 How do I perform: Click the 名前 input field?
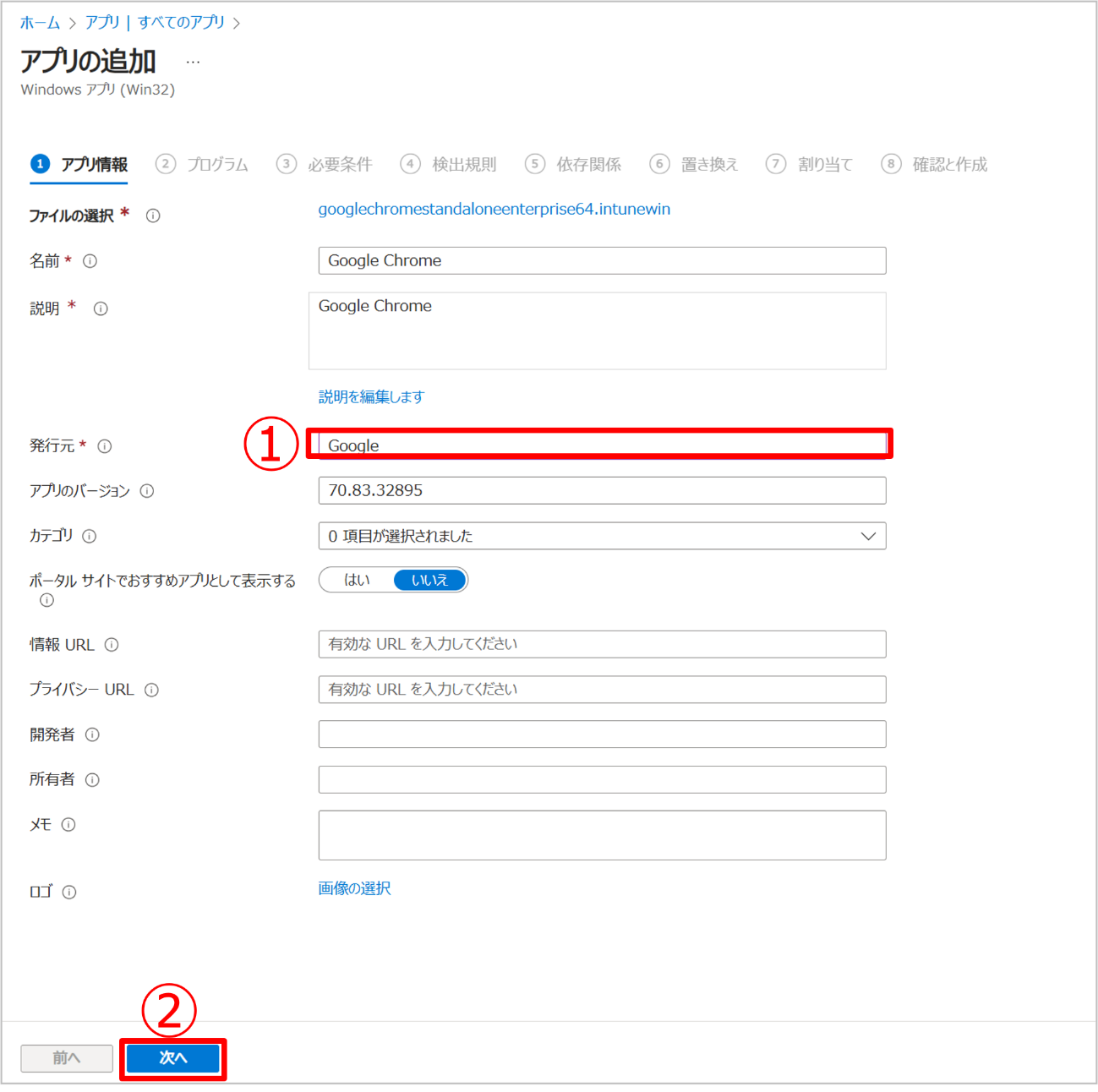pyautogui.click(x=602, y=260)
